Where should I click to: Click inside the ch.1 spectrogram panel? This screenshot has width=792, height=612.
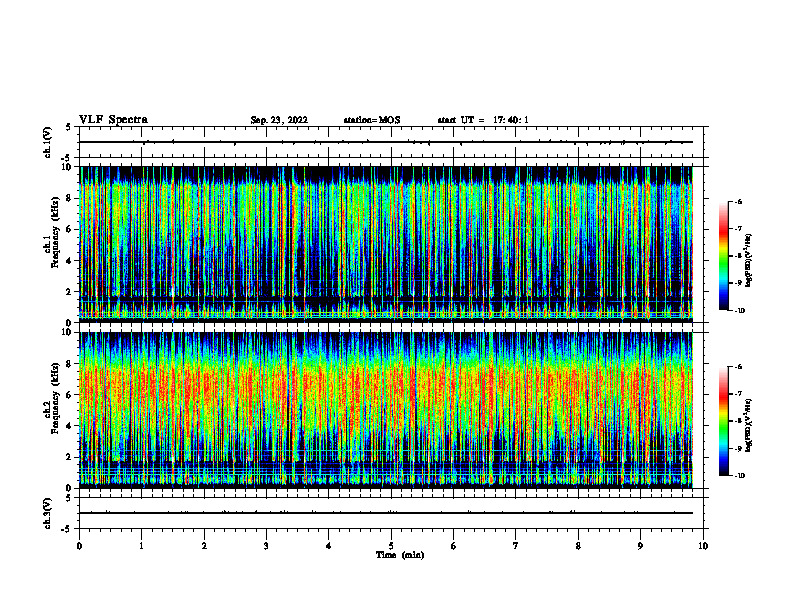(386, 244)
